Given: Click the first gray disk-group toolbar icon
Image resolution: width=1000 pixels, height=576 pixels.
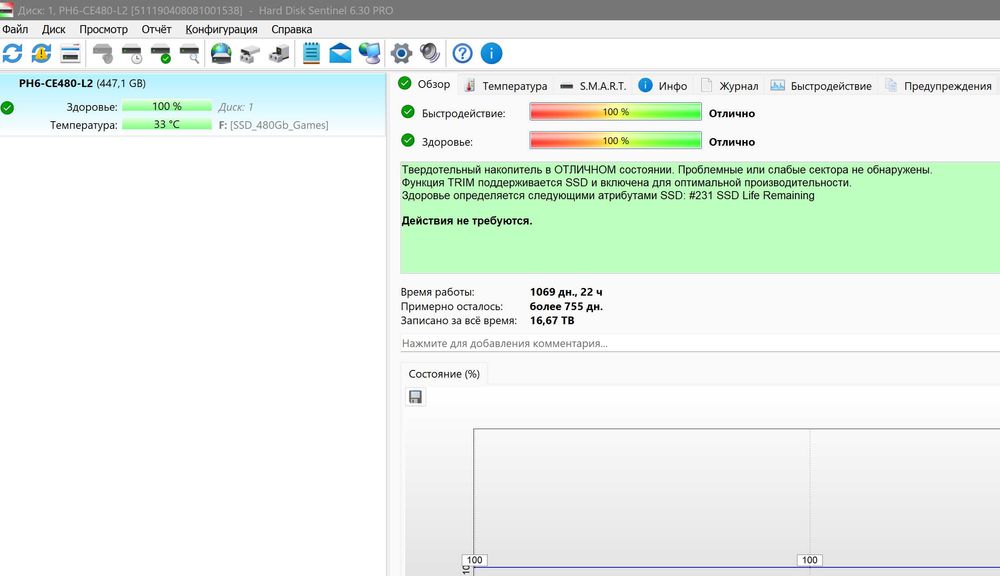Looking at the screenshot, I should pos(250,54).
